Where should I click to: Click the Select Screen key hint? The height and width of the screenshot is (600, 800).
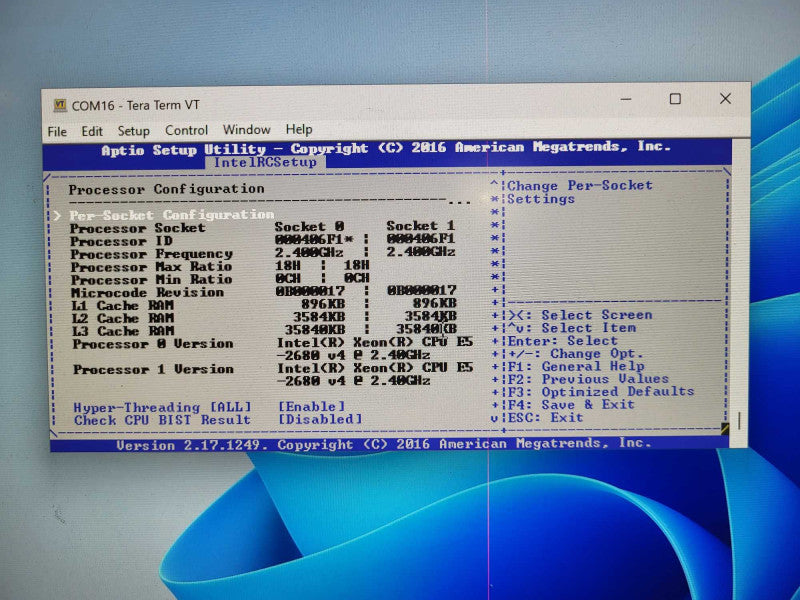coord(581,315)
